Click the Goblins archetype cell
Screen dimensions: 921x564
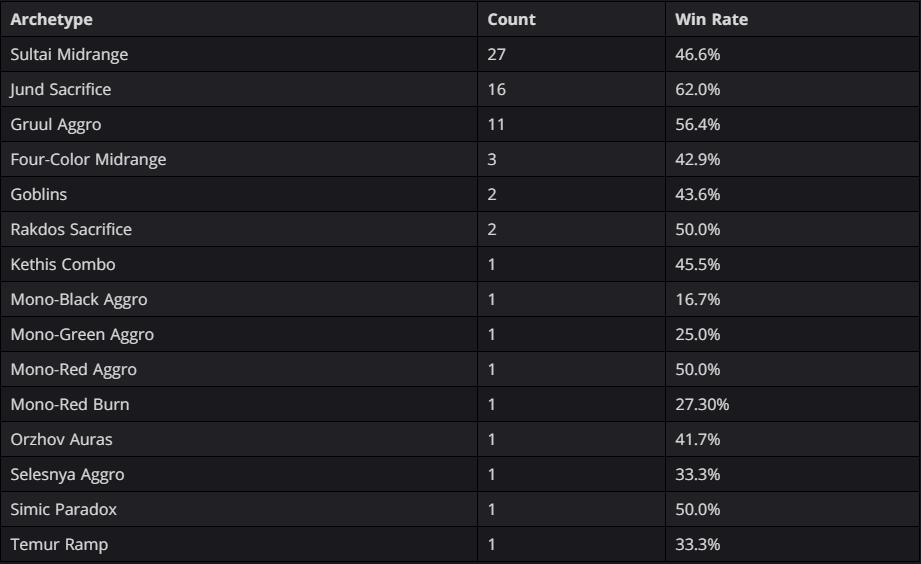[x=239, y=194]
